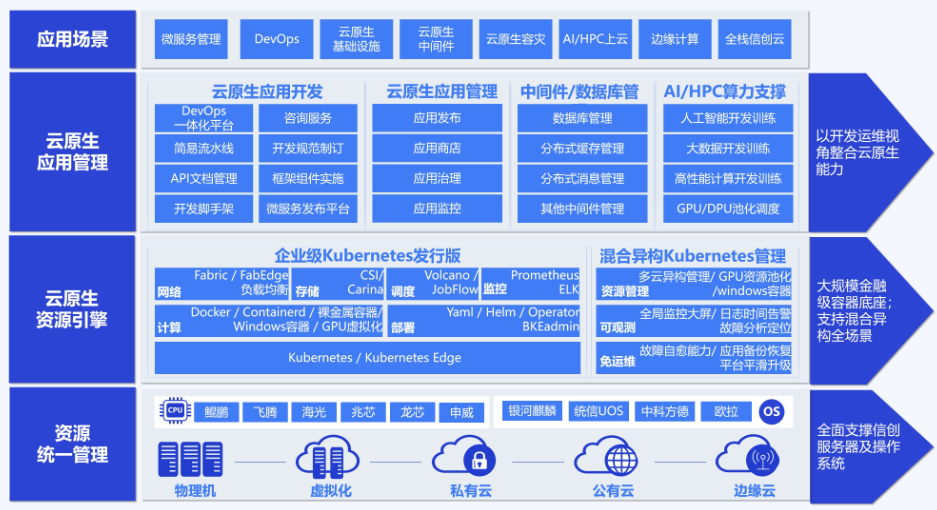Image resolution: width=937 pixels, height=510 pixels.
Task: Click the 云原生中间件 box
Action: [436, 39]
